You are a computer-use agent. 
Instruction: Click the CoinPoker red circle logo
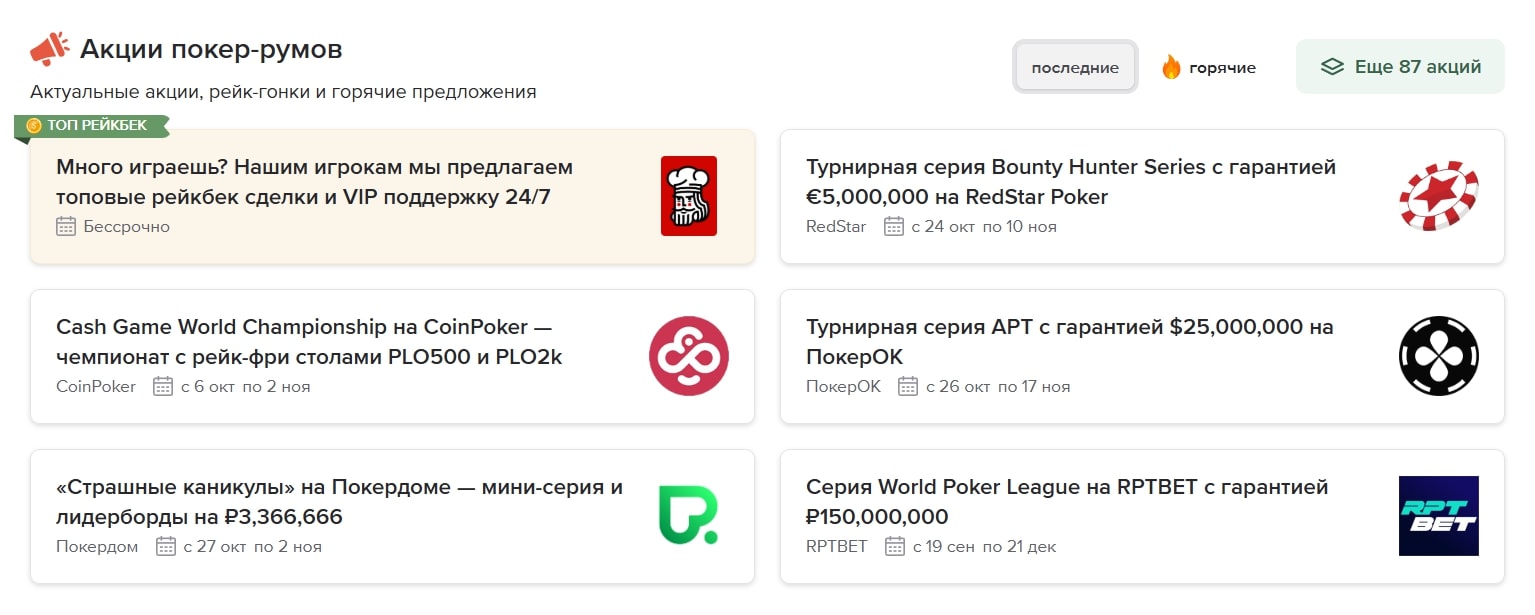[x=688, y=356]
